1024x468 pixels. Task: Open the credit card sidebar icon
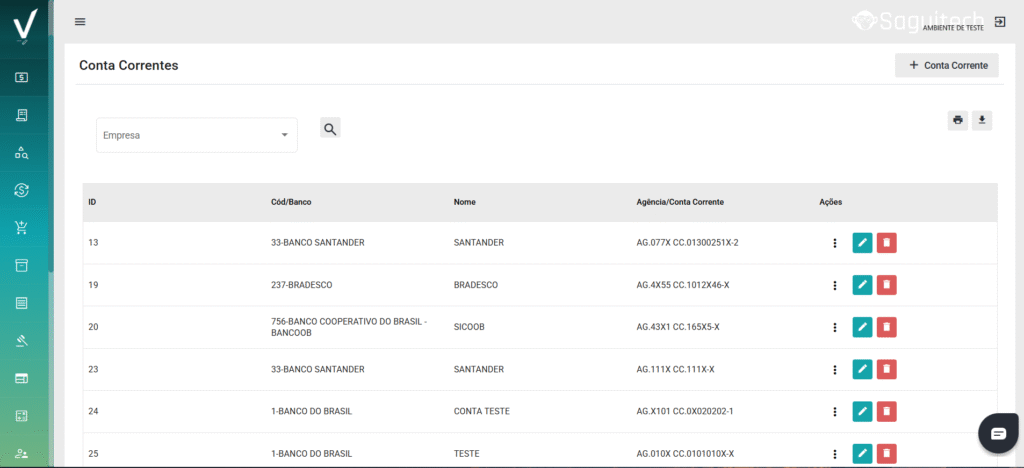coord(22,378)
